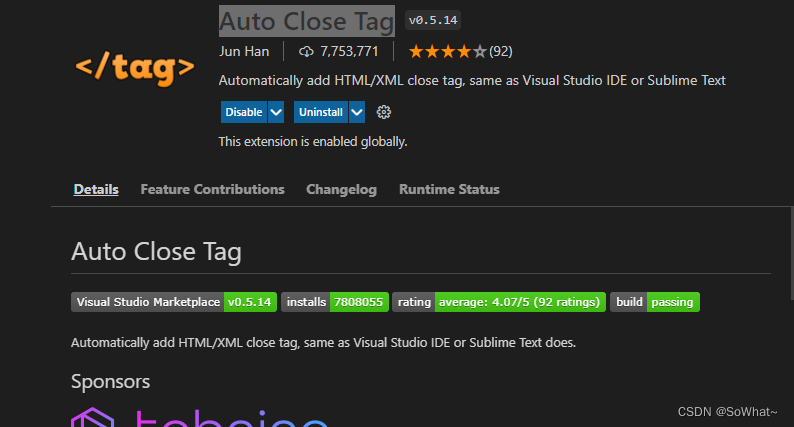Click the v0.5.14 version label in header
The width and height of the screenshot is (794, 427).
(434, 21)
